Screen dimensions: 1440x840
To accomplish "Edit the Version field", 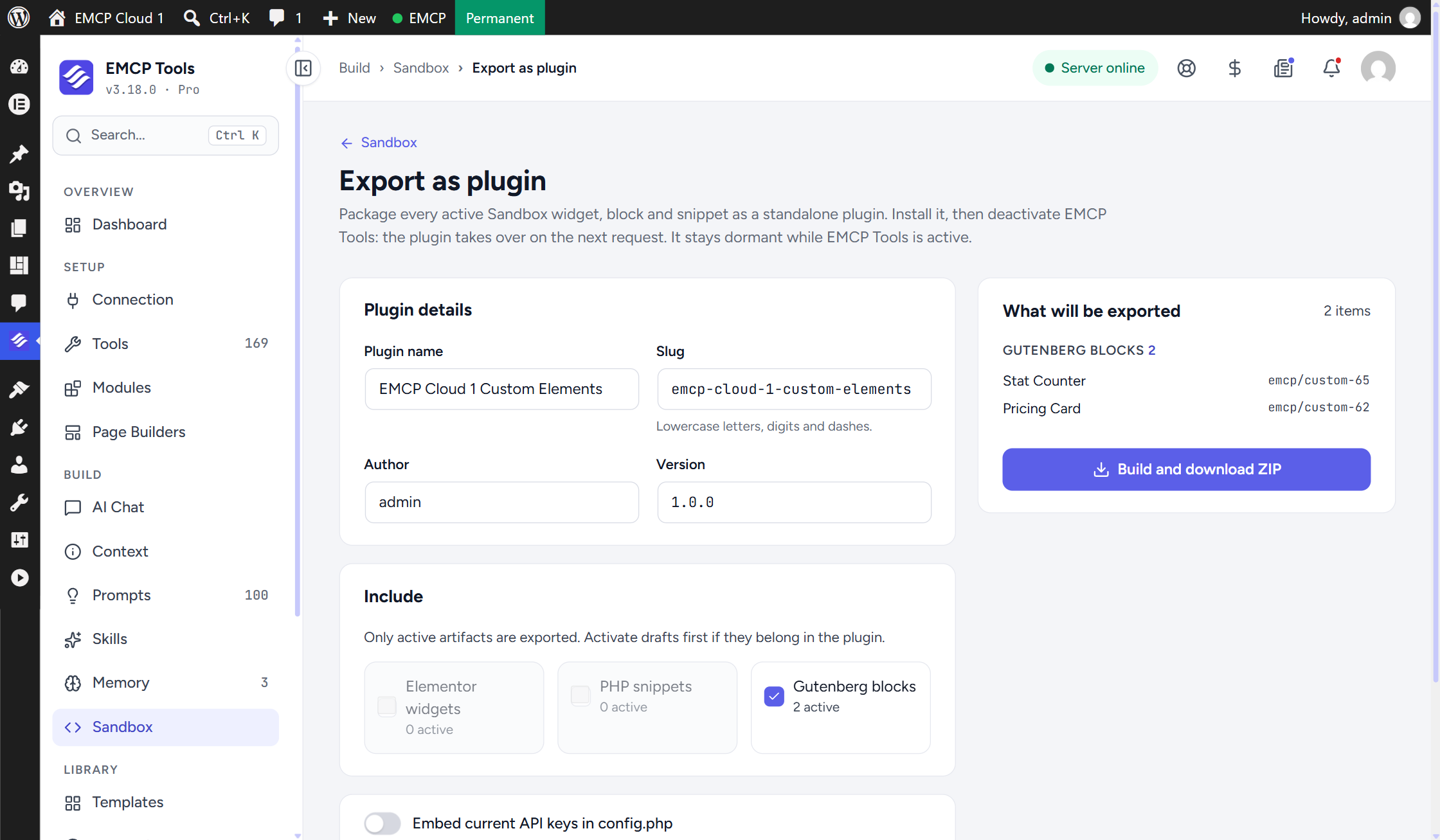I will click(x=794, y=502).
